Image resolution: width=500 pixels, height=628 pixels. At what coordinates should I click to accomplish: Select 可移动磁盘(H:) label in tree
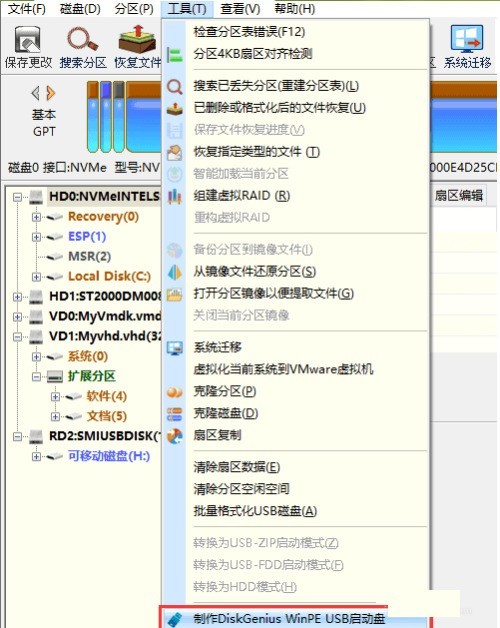tap(109, 456)
